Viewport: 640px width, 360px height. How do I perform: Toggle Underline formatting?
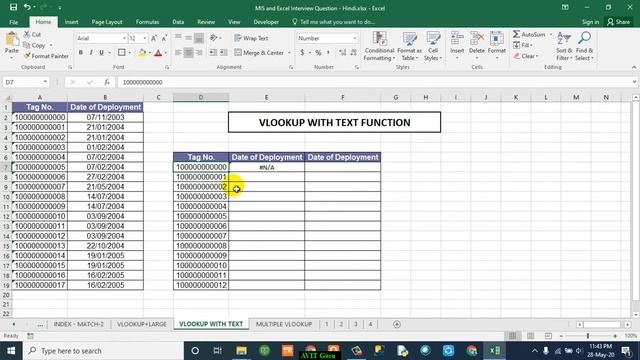[101, 53]
